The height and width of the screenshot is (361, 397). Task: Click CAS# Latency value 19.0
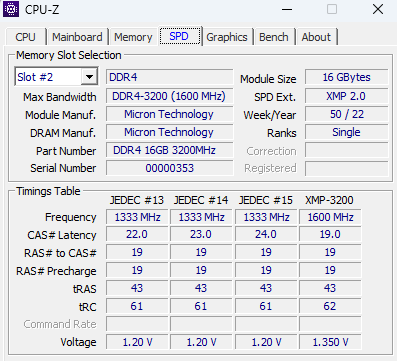[x=330, y=234]
